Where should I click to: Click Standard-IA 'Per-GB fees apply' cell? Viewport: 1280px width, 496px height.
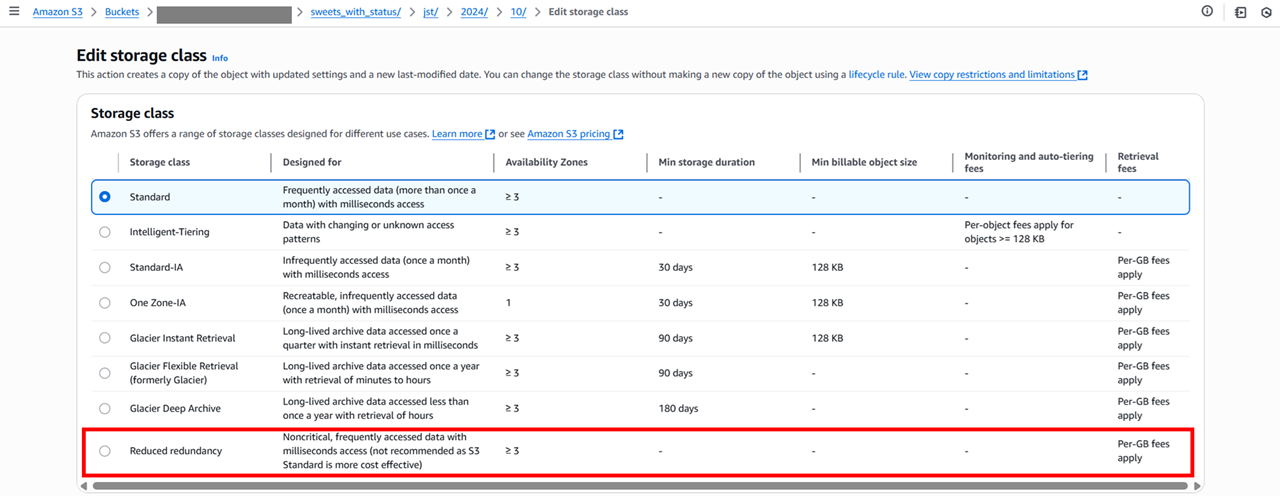click(1143, 267)
